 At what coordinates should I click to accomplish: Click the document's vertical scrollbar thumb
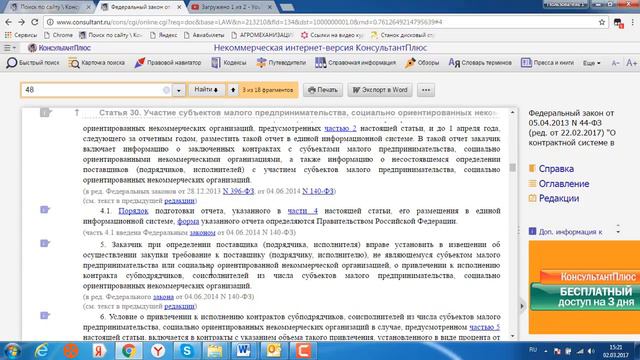click(x=513, y=167)
